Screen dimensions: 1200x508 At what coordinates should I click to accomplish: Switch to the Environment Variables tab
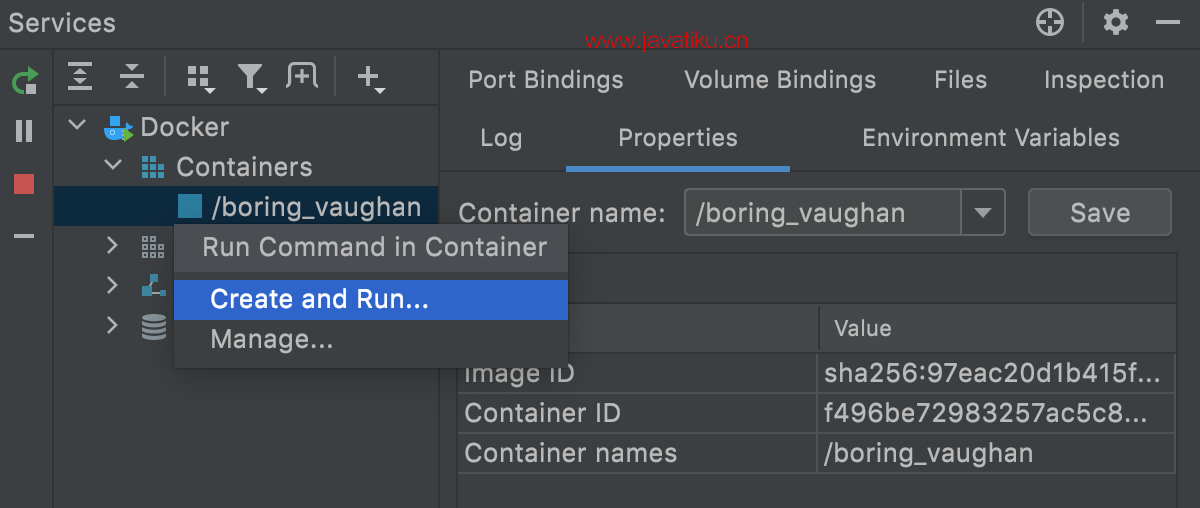pos(990,138)
